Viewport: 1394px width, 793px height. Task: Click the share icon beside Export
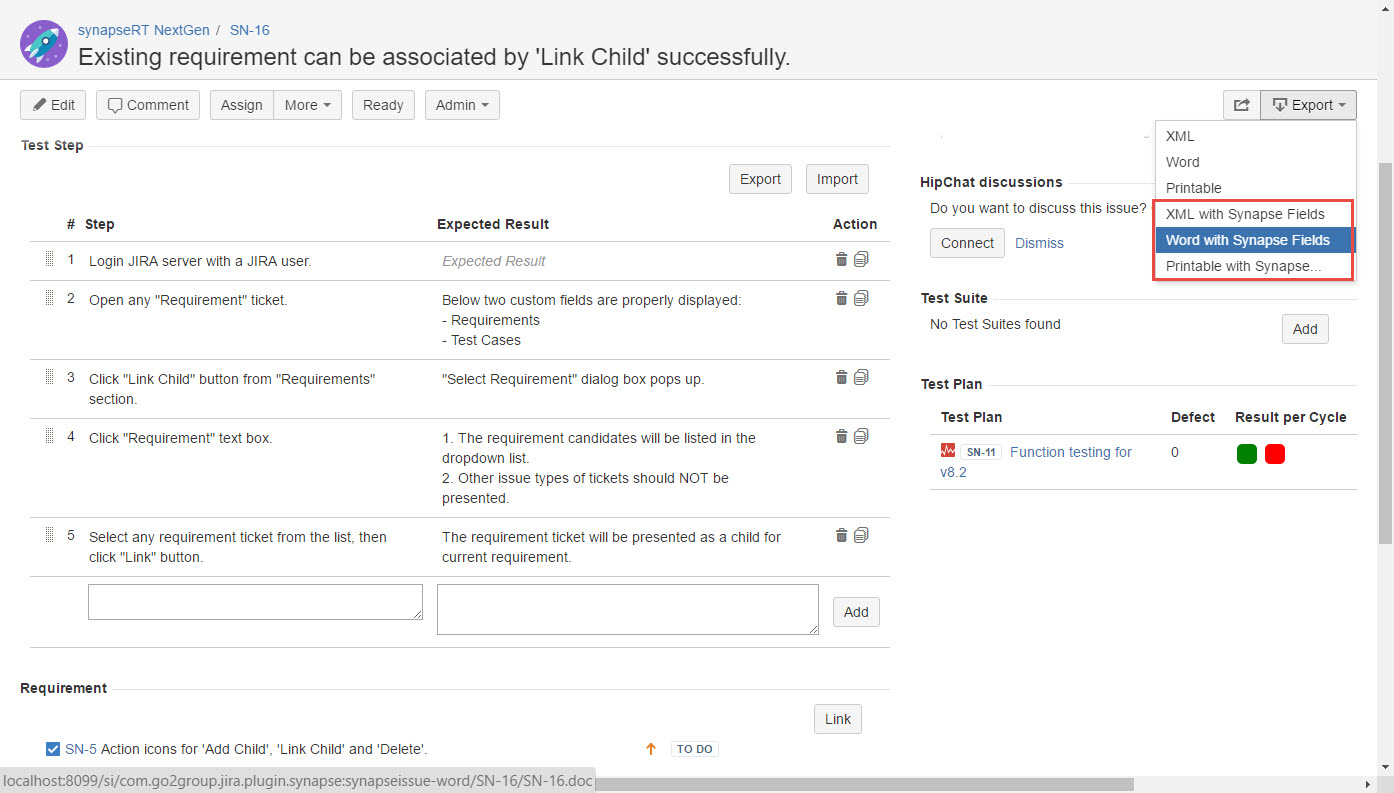1241,105
